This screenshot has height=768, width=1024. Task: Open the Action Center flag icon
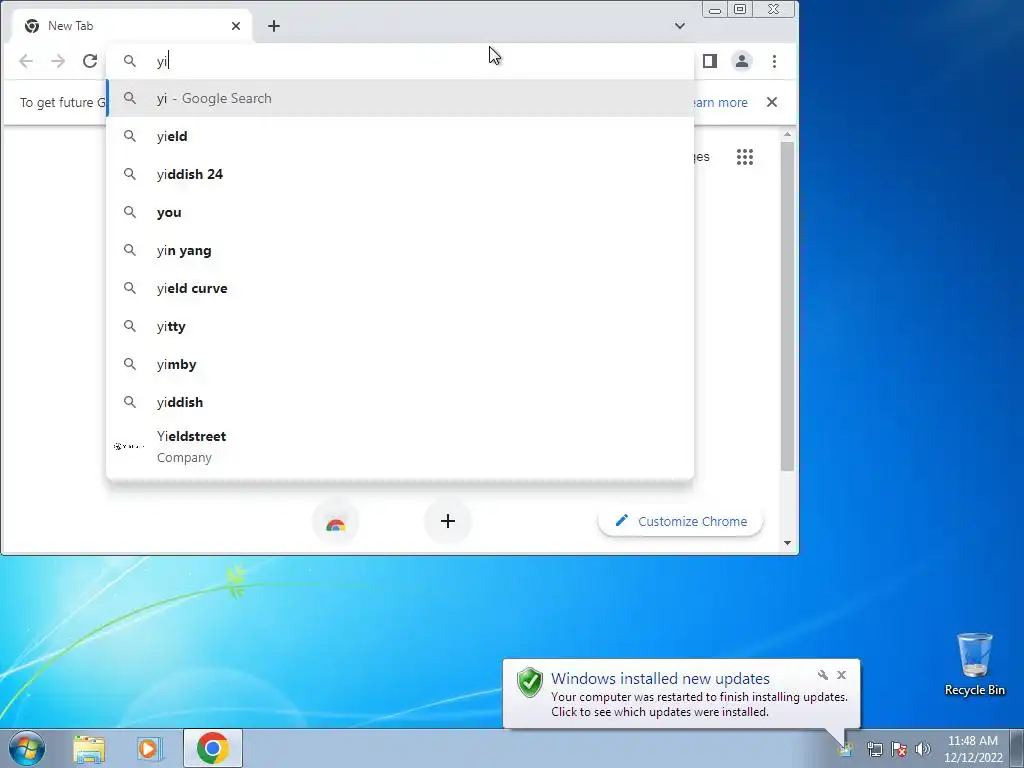(x=899, y=749)
